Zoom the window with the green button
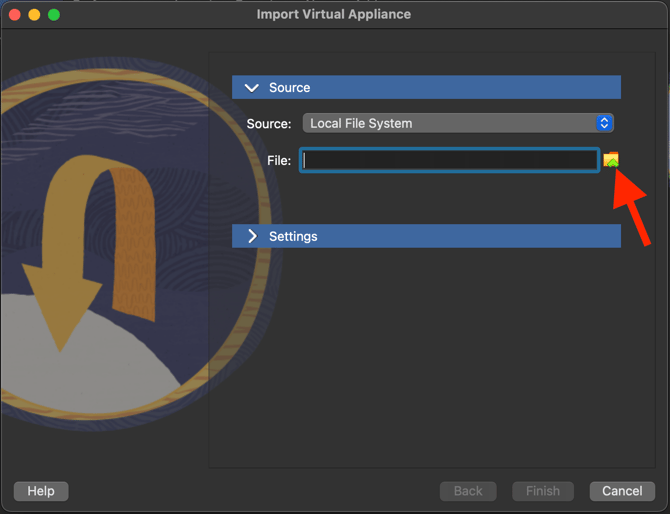This screenshot has height=514, width=670. click(x=54, y=15)
